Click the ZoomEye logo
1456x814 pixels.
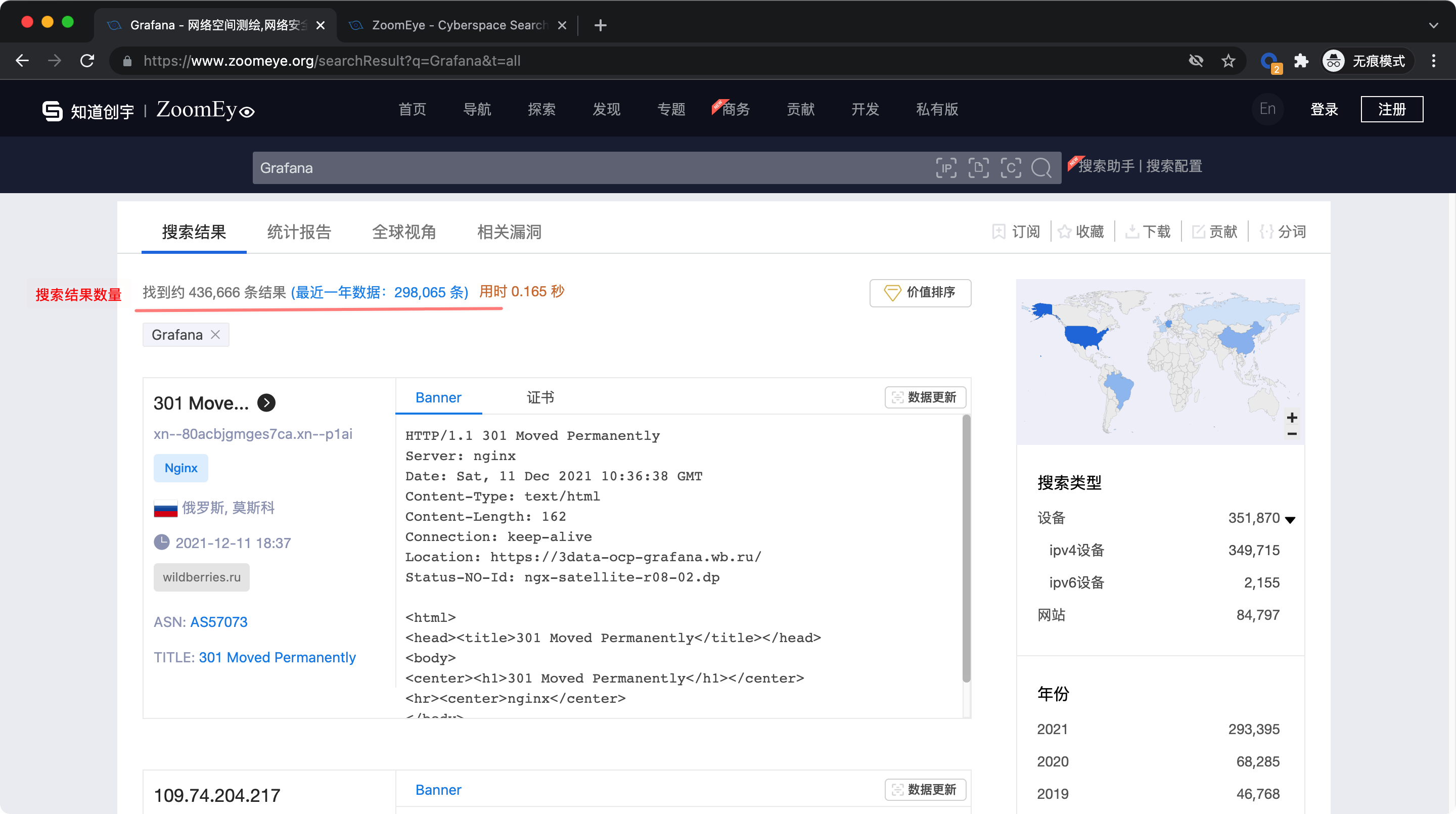pos(205,110)
